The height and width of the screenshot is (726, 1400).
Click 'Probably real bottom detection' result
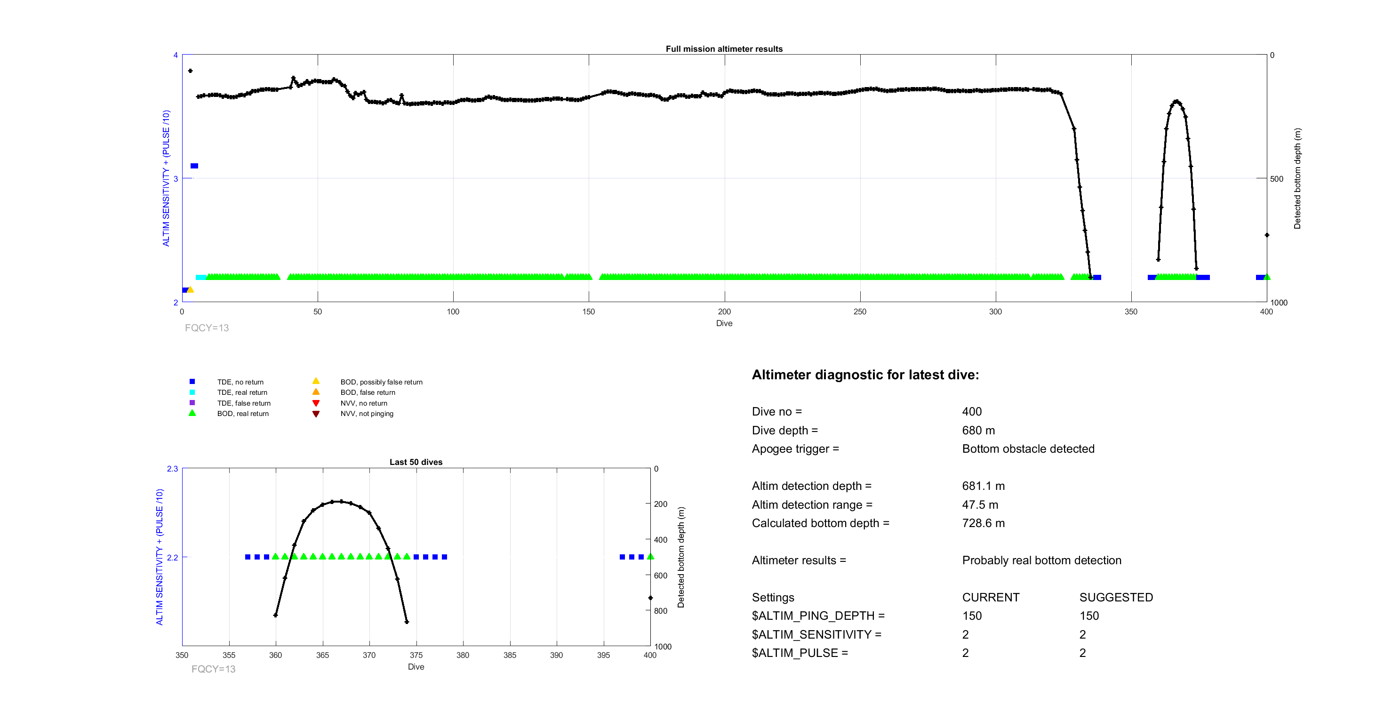coord(1042,560)
